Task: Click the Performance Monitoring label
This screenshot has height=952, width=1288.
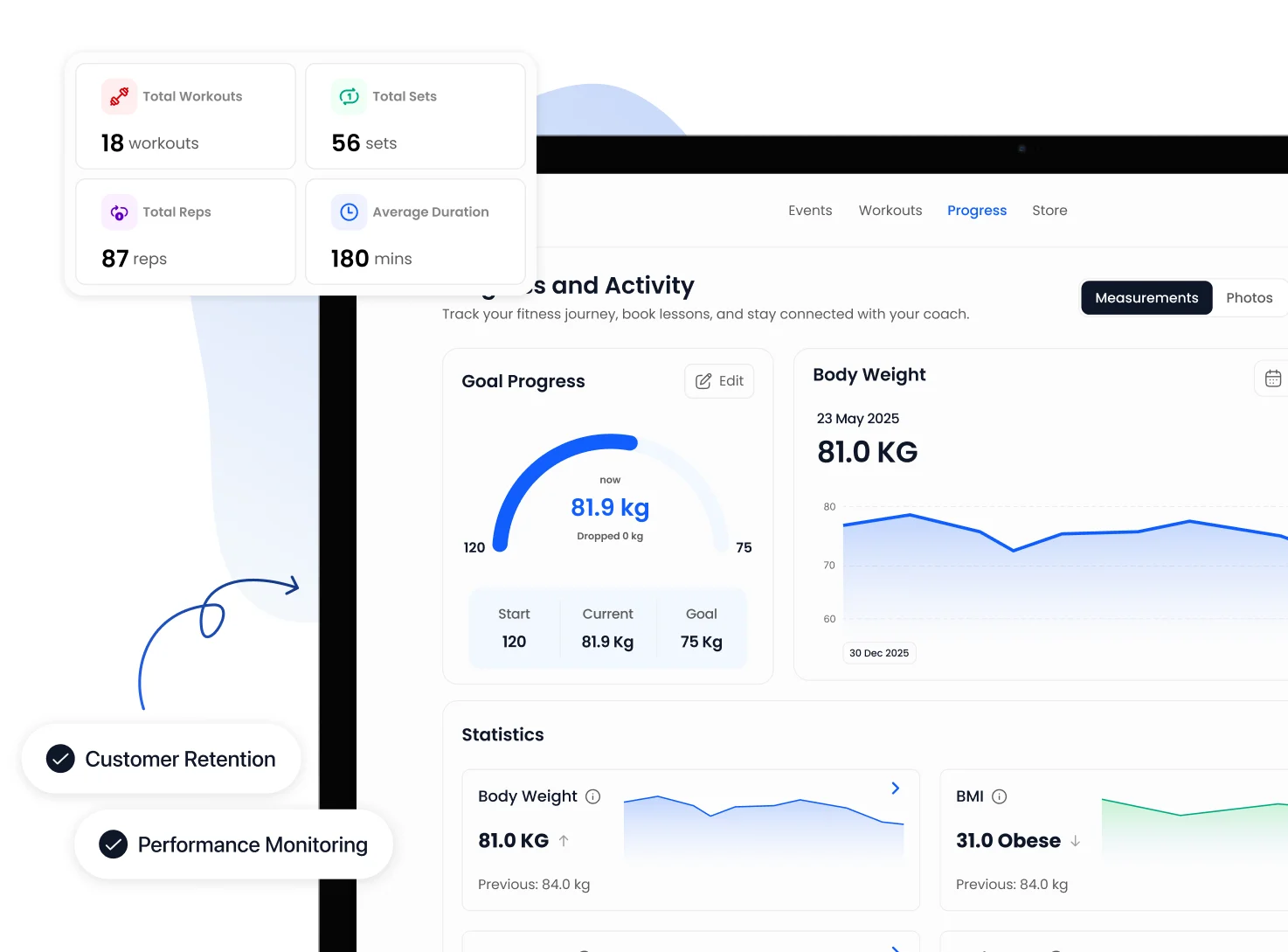Action: 253,844
